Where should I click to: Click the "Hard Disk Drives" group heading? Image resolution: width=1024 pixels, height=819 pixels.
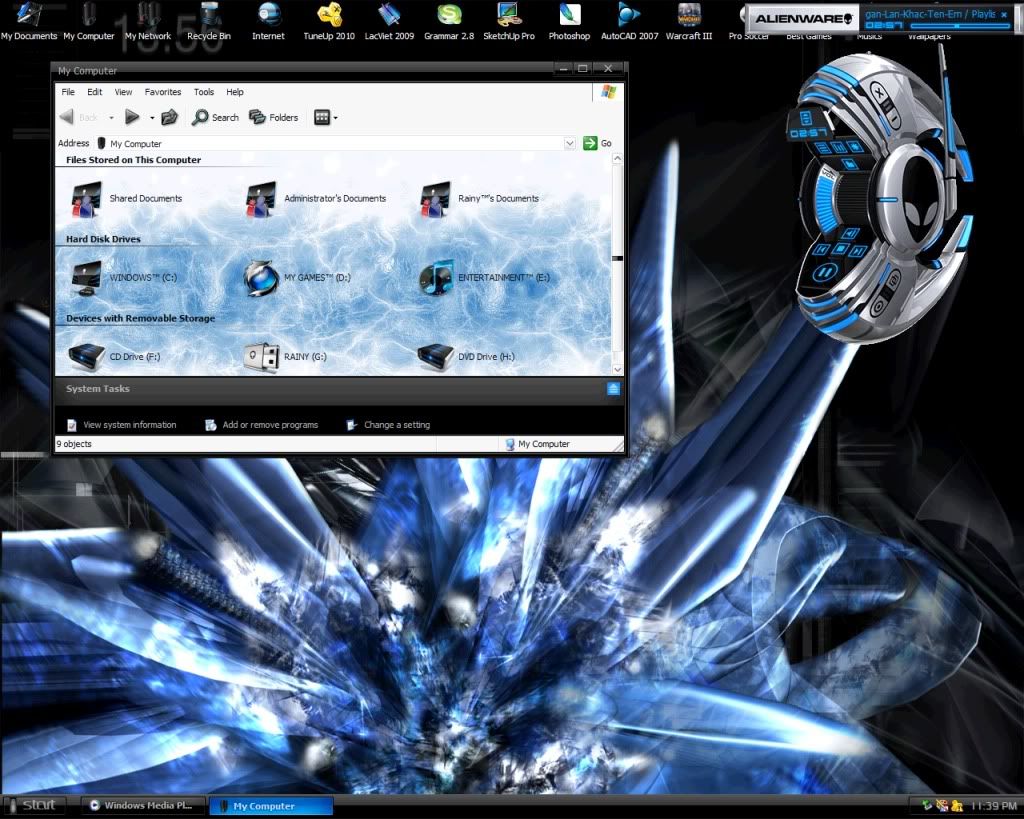pyautogui.click(x=103, y=239)
